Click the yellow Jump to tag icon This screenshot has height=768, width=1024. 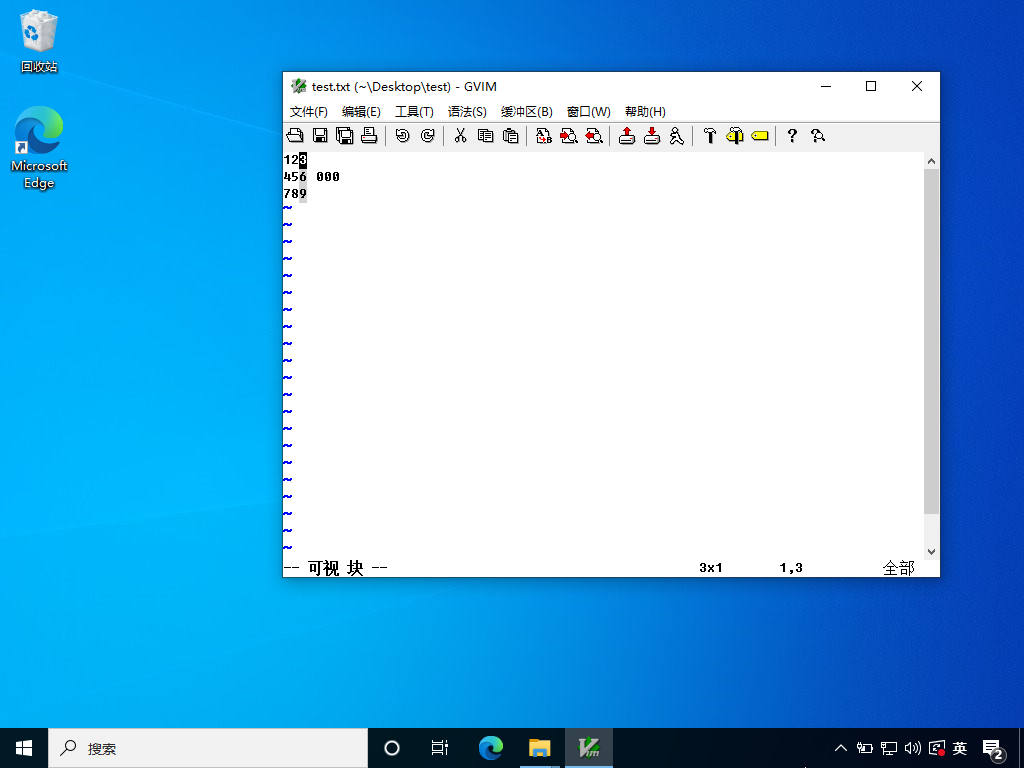coord(759,136)
